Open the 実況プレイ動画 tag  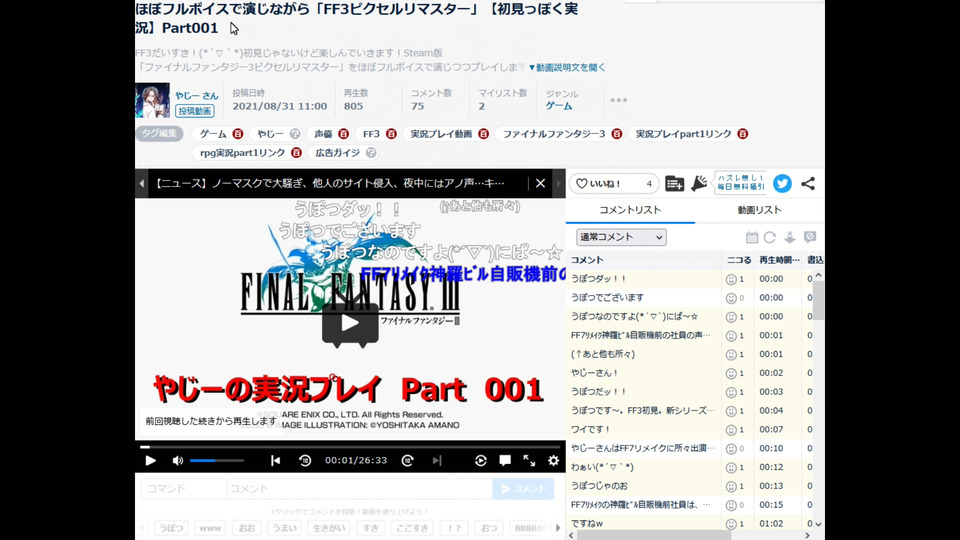[441, 133]
